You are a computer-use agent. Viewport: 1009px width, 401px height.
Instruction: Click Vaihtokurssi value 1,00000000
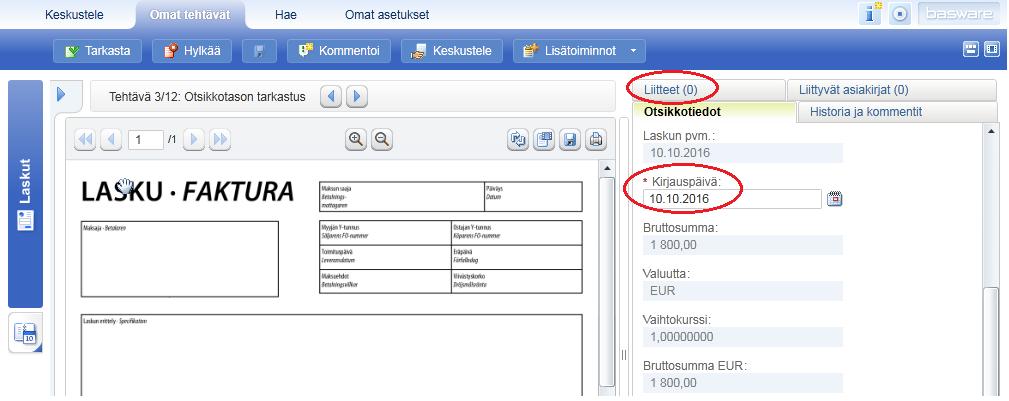[x=743, y=337]
